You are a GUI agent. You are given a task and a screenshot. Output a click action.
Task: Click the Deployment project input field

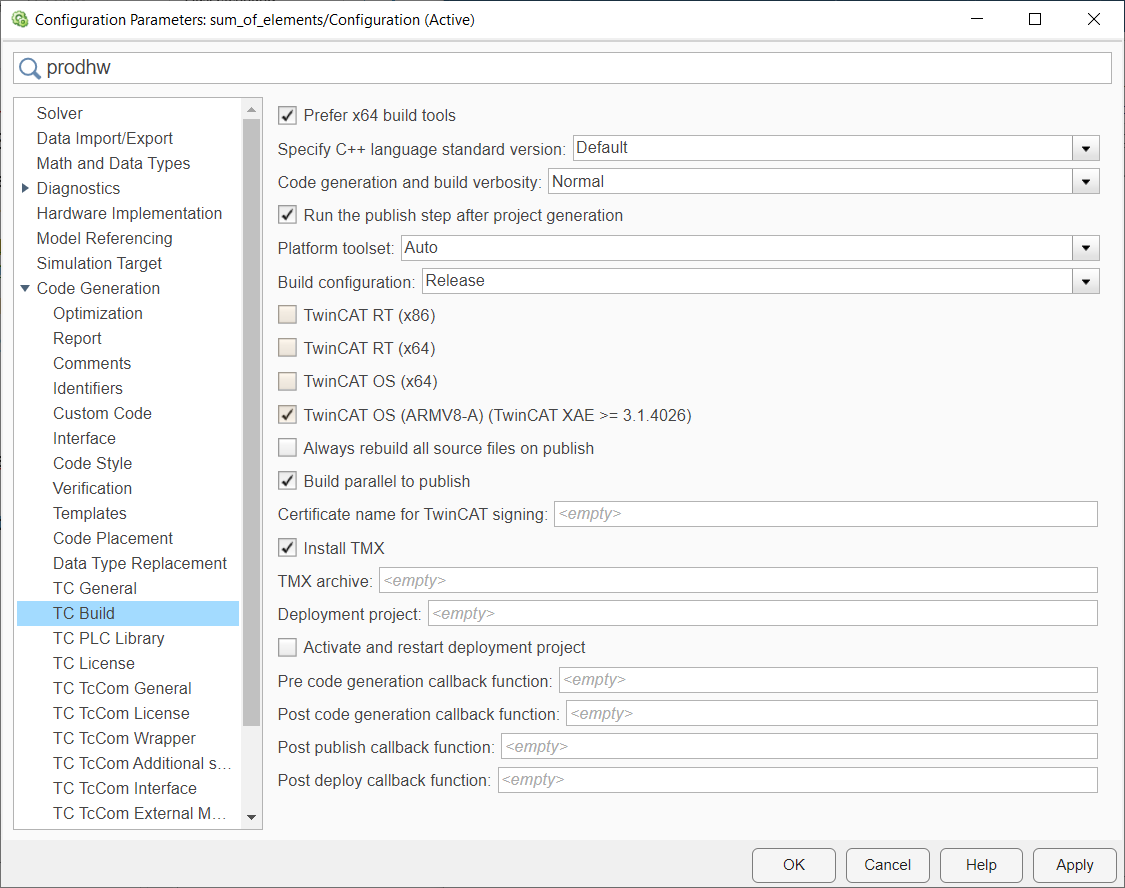763,614
